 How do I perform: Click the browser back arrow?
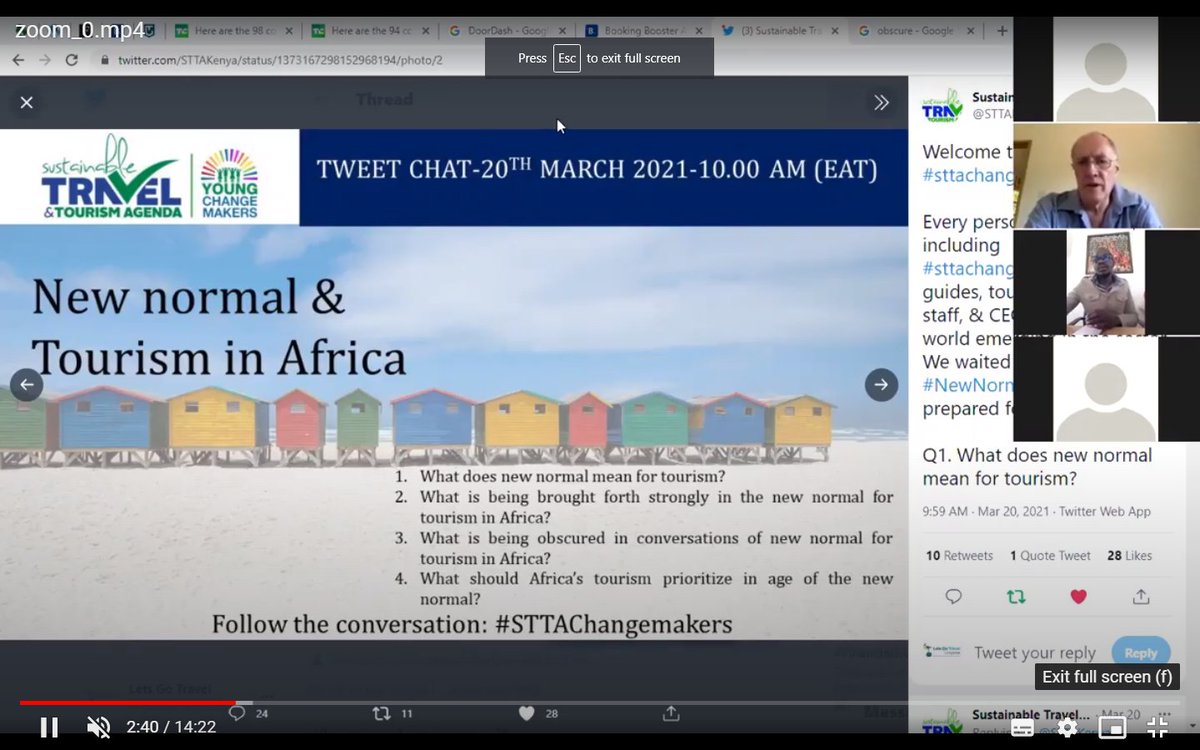[x=20, y=58]
